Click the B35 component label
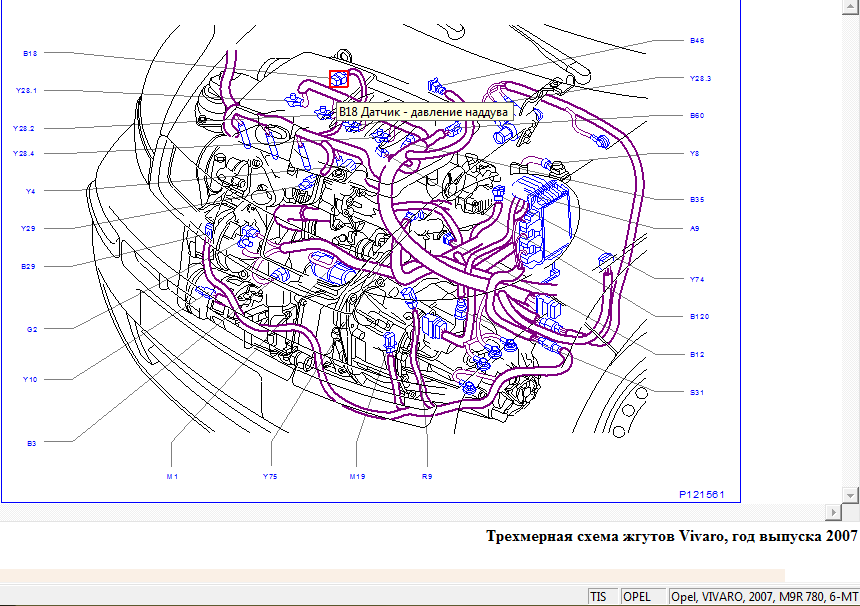This screenshot has width=860, height=606. click(697, 200)
